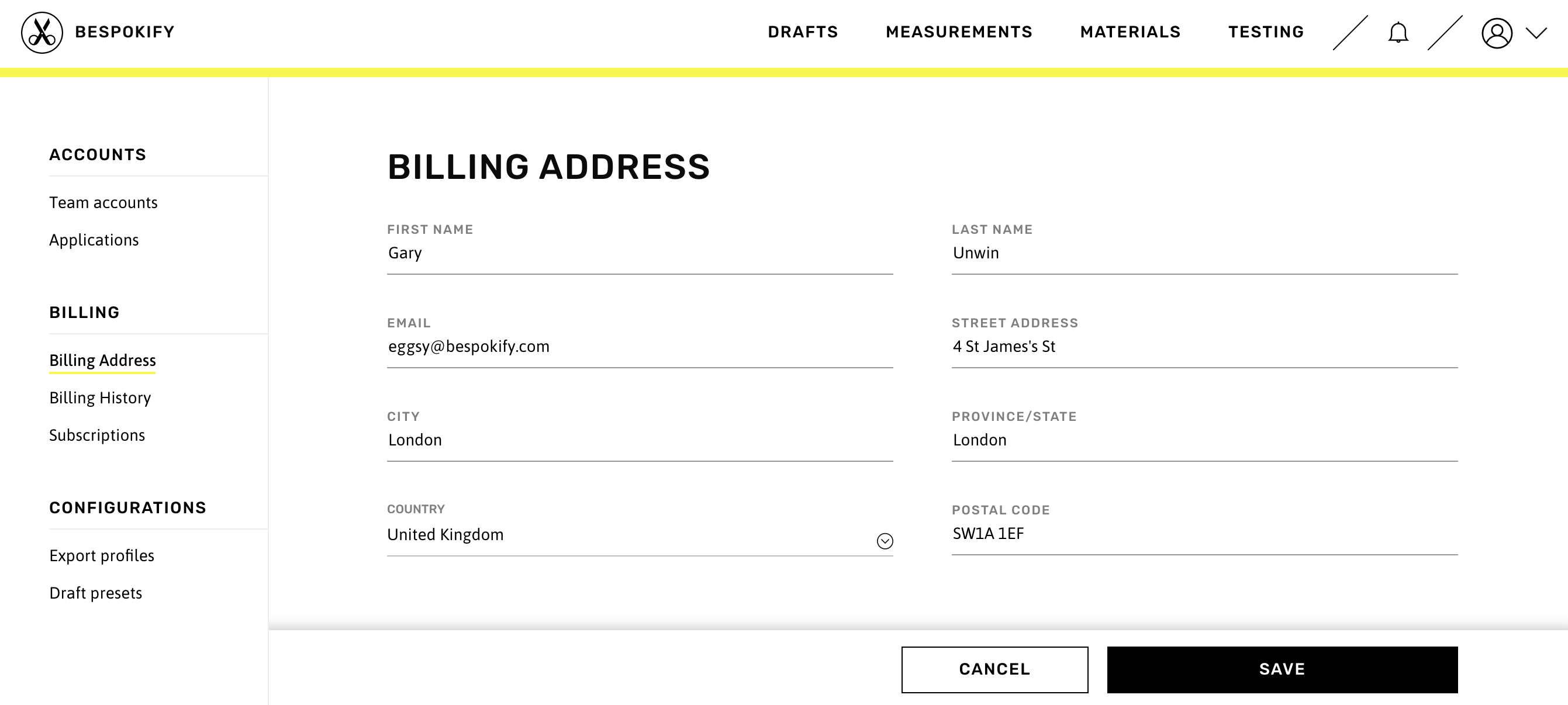
Task: Navigate to Billing History section
Action: coord(100,397)
